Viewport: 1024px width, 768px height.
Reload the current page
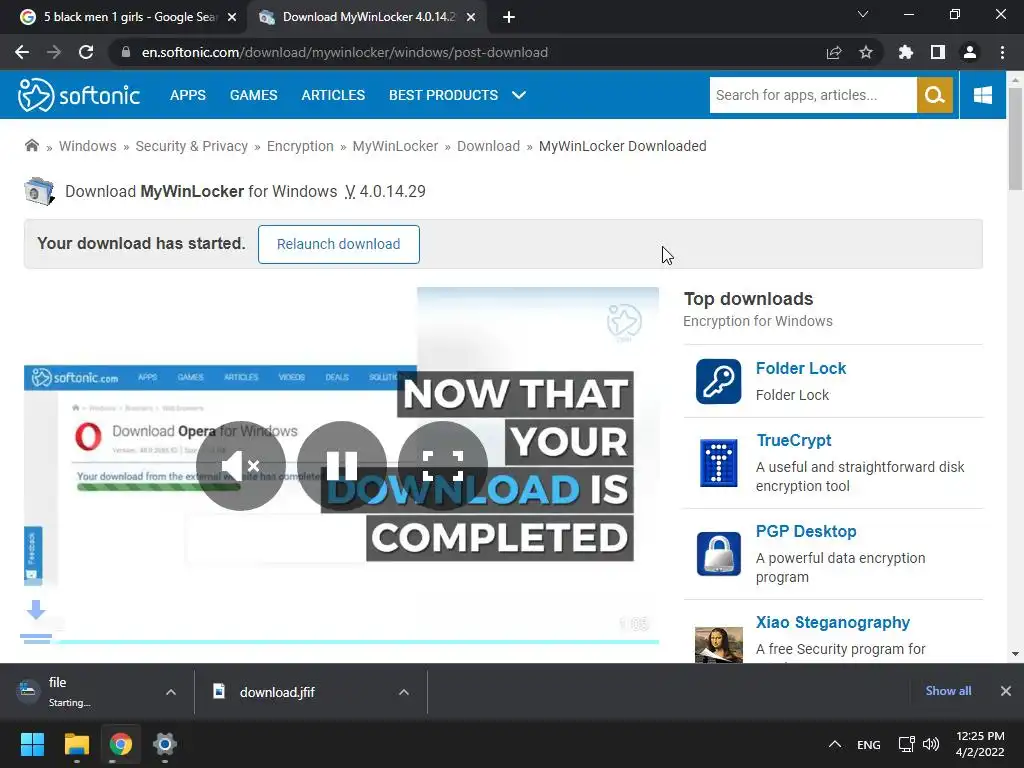pos(86,52)
